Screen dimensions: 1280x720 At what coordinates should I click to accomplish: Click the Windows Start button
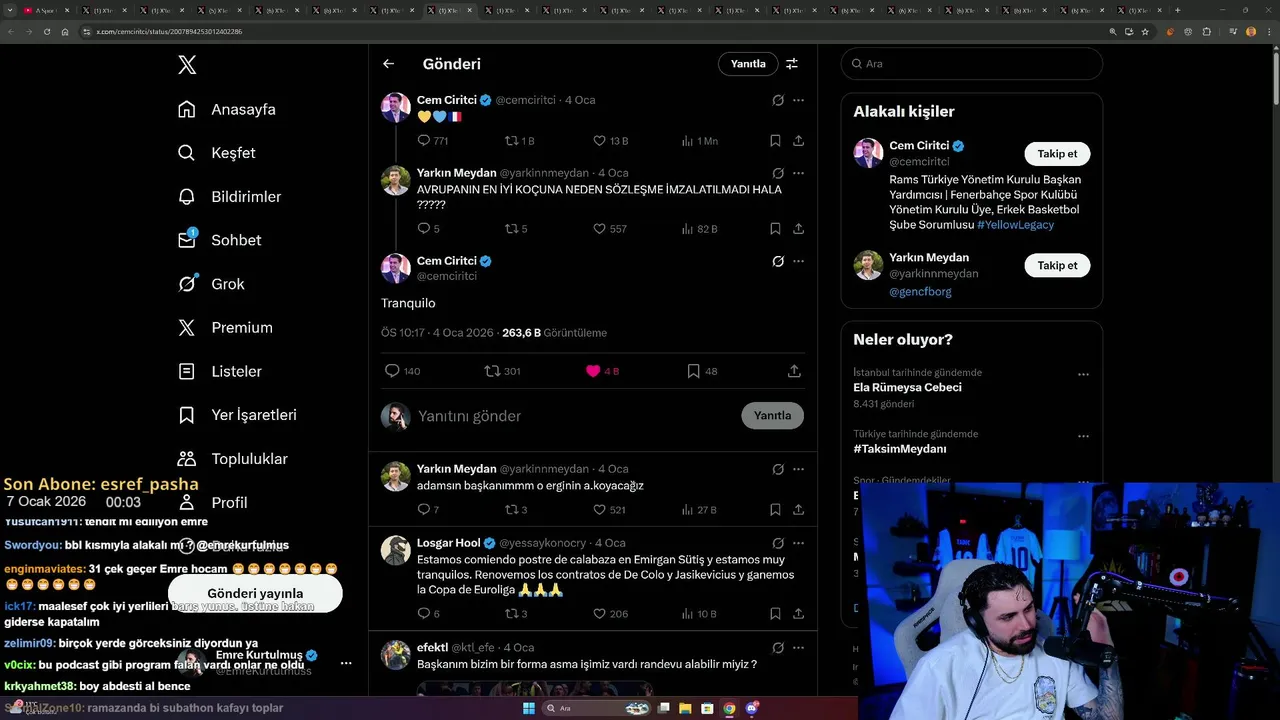point(529,708)
